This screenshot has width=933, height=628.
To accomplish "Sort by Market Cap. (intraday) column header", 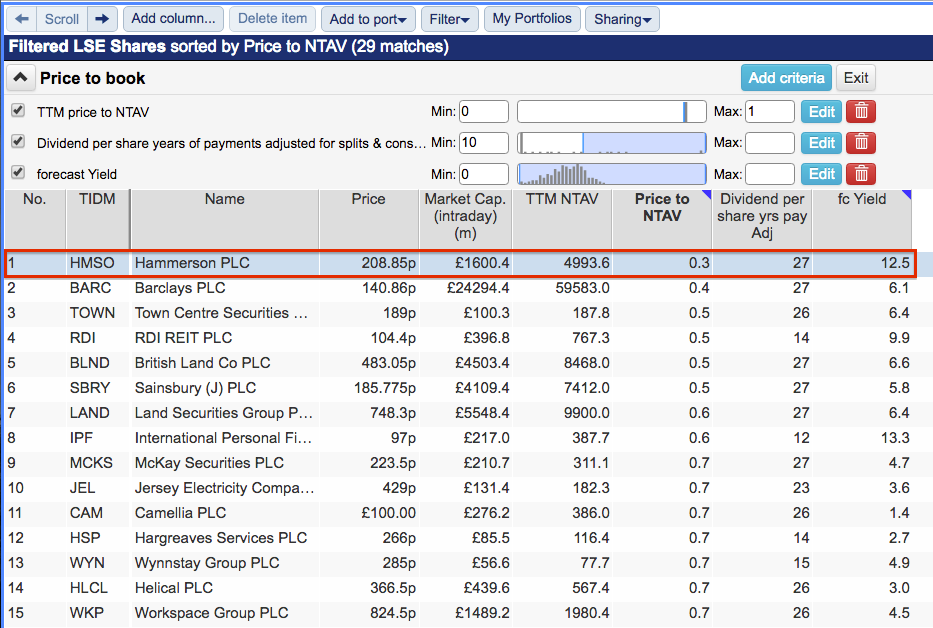I will tap(465, 218).
